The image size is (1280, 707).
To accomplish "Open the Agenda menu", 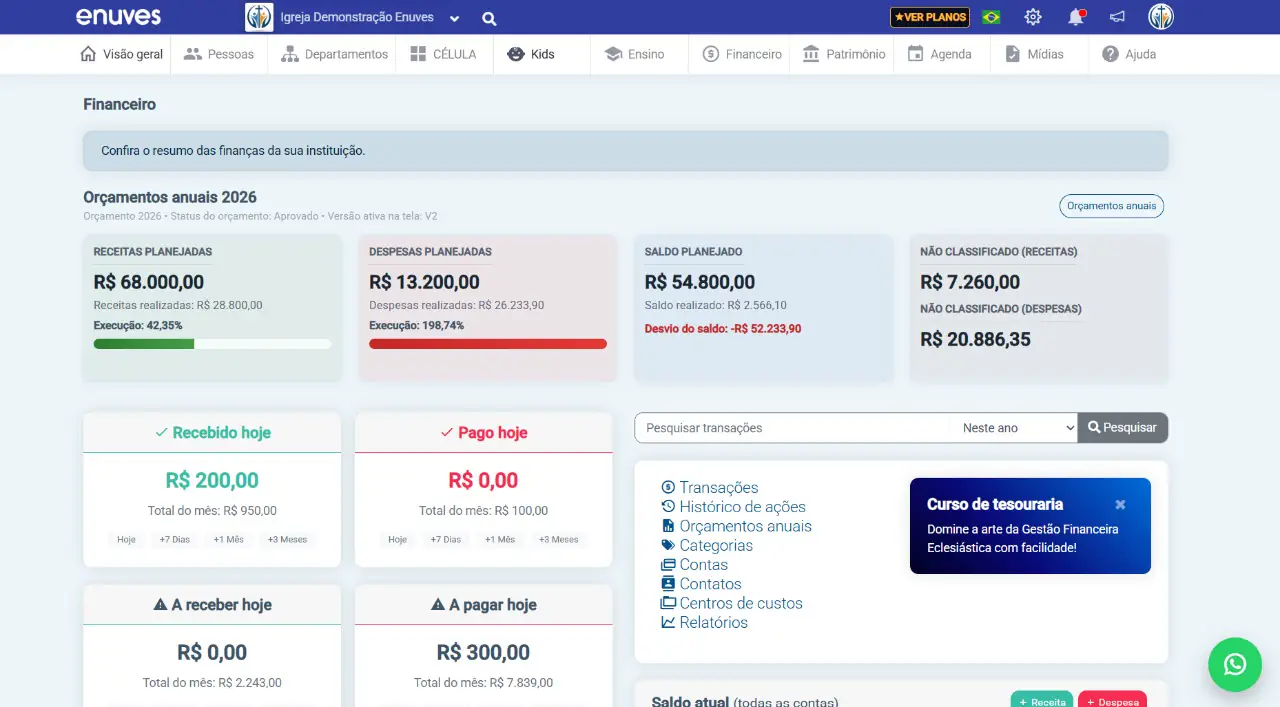I will click(x=939, y=54).
